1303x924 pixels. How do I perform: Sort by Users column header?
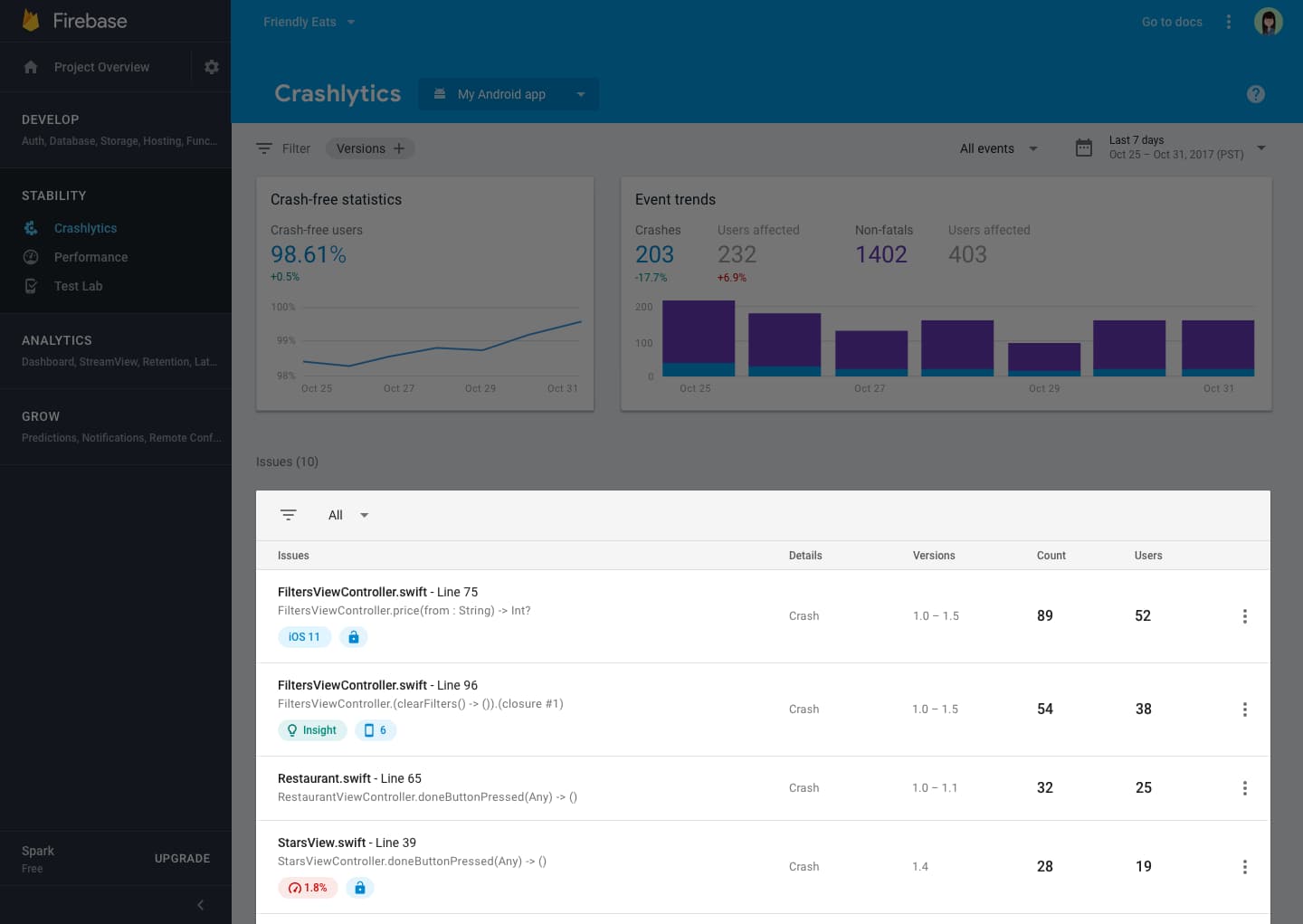pyautogui.click(x=1148, y=556)
